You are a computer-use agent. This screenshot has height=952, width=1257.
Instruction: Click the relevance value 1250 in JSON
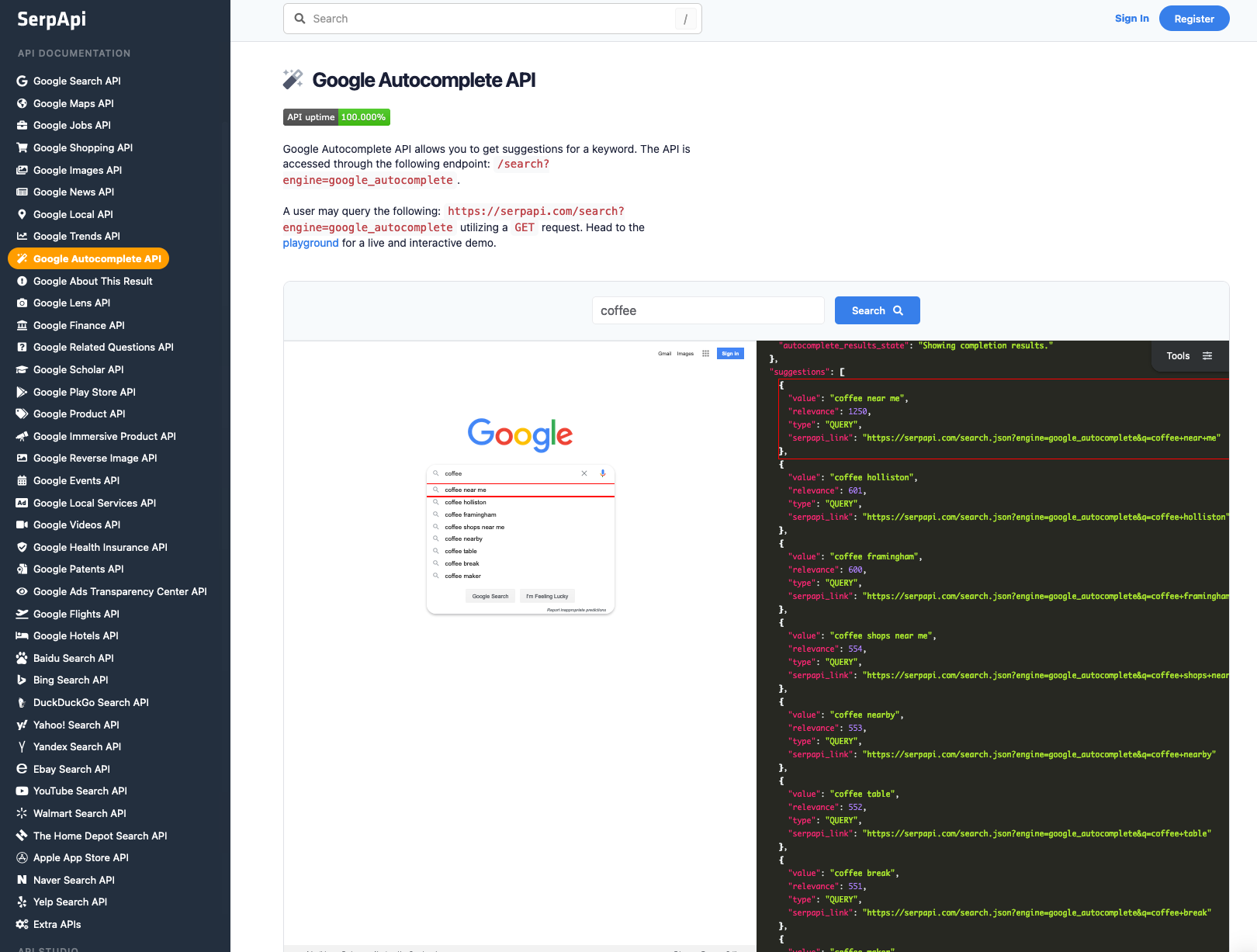(857, 411)
